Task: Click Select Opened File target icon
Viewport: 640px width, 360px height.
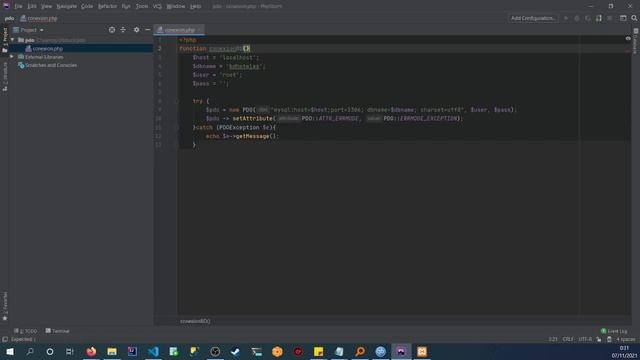Action: click(112, 30)
